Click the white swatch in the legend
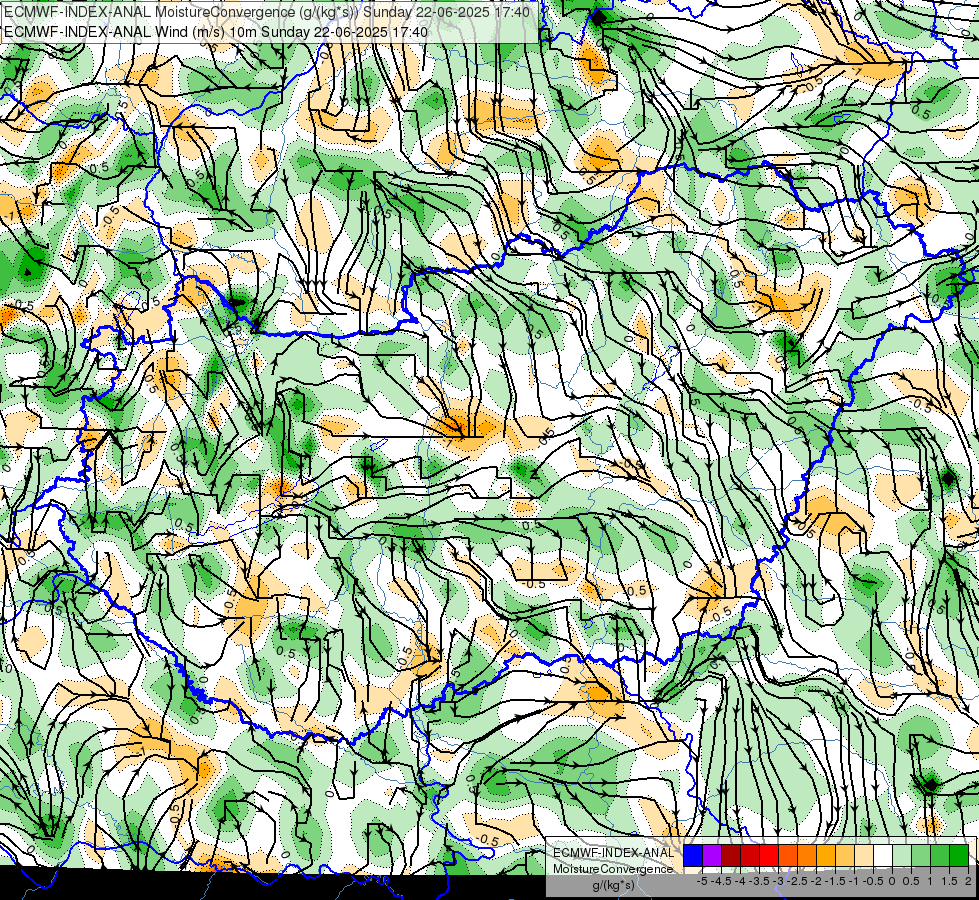Screen dimensions: 979x900 pos(883,856)
